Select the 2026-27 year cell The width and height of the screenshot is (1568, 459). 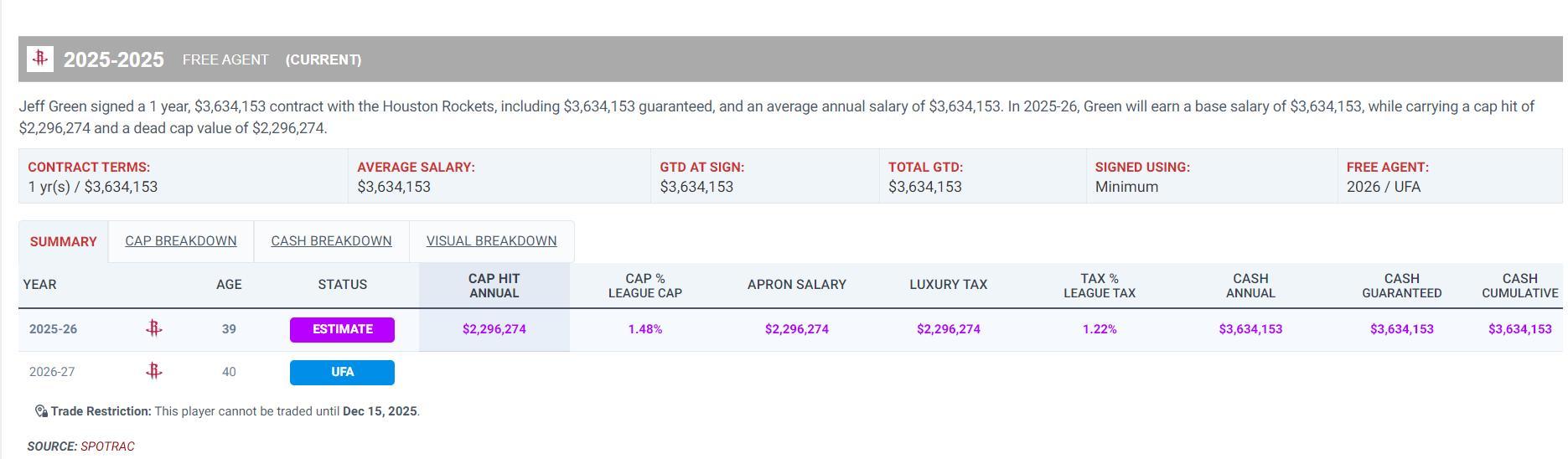click(x=52, y=372)
